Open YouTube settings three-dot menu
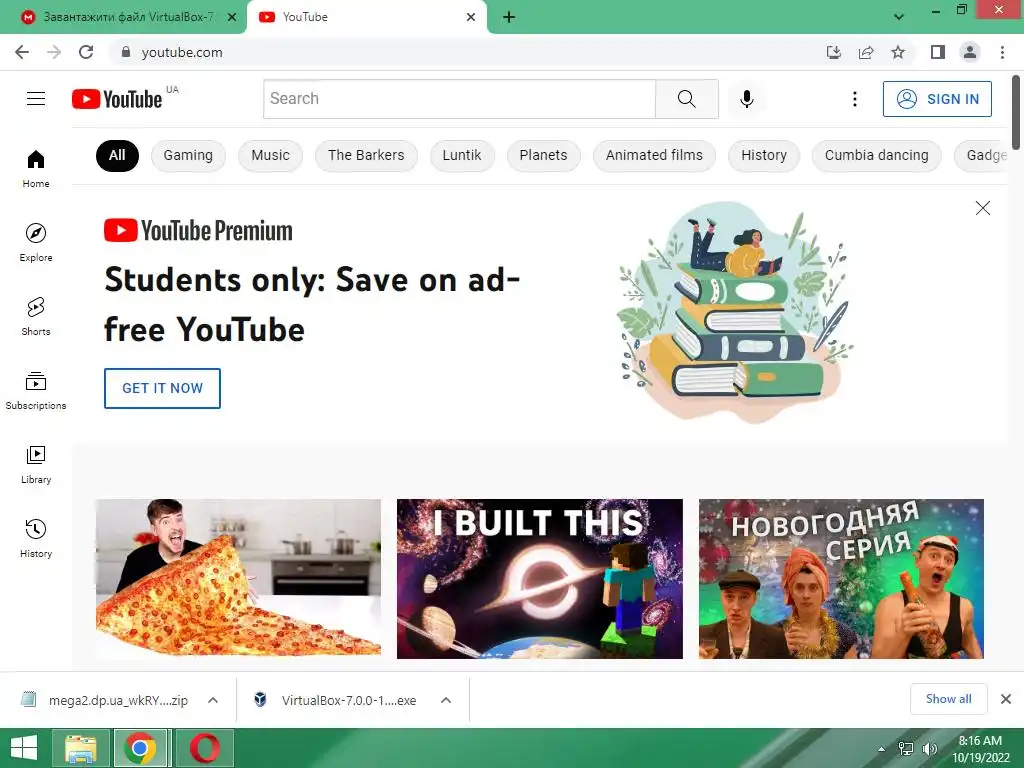The height and width of the screenshot is (768, 1024). [854, 99]
